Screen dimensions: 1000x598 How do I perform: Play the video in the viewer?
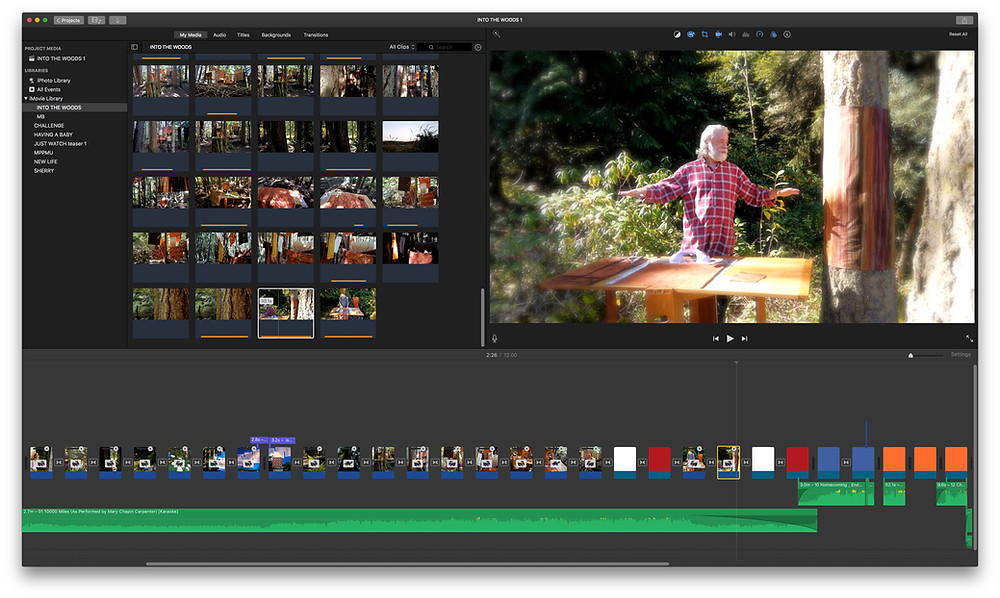(730, 339)
